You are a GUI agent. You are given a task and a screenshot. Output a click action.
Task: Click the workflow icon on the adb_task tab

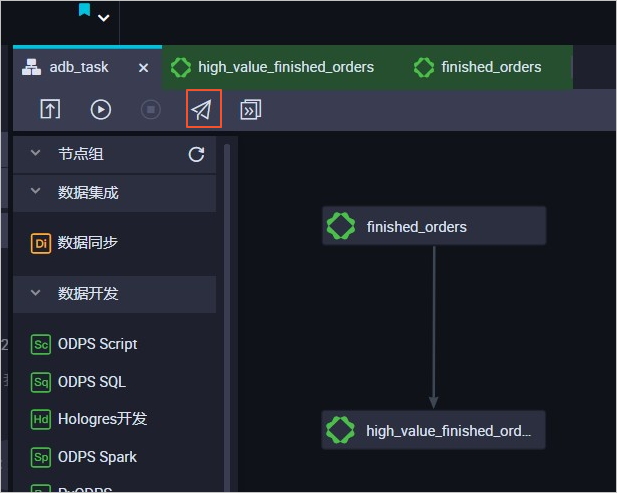click(31, 67)
